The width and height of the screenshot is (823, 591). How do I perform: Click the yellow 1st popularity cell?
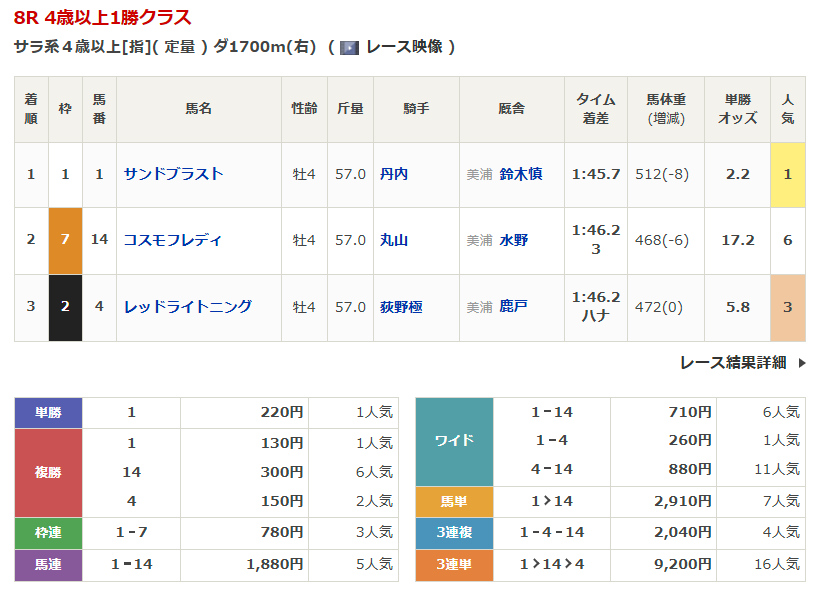787,174
